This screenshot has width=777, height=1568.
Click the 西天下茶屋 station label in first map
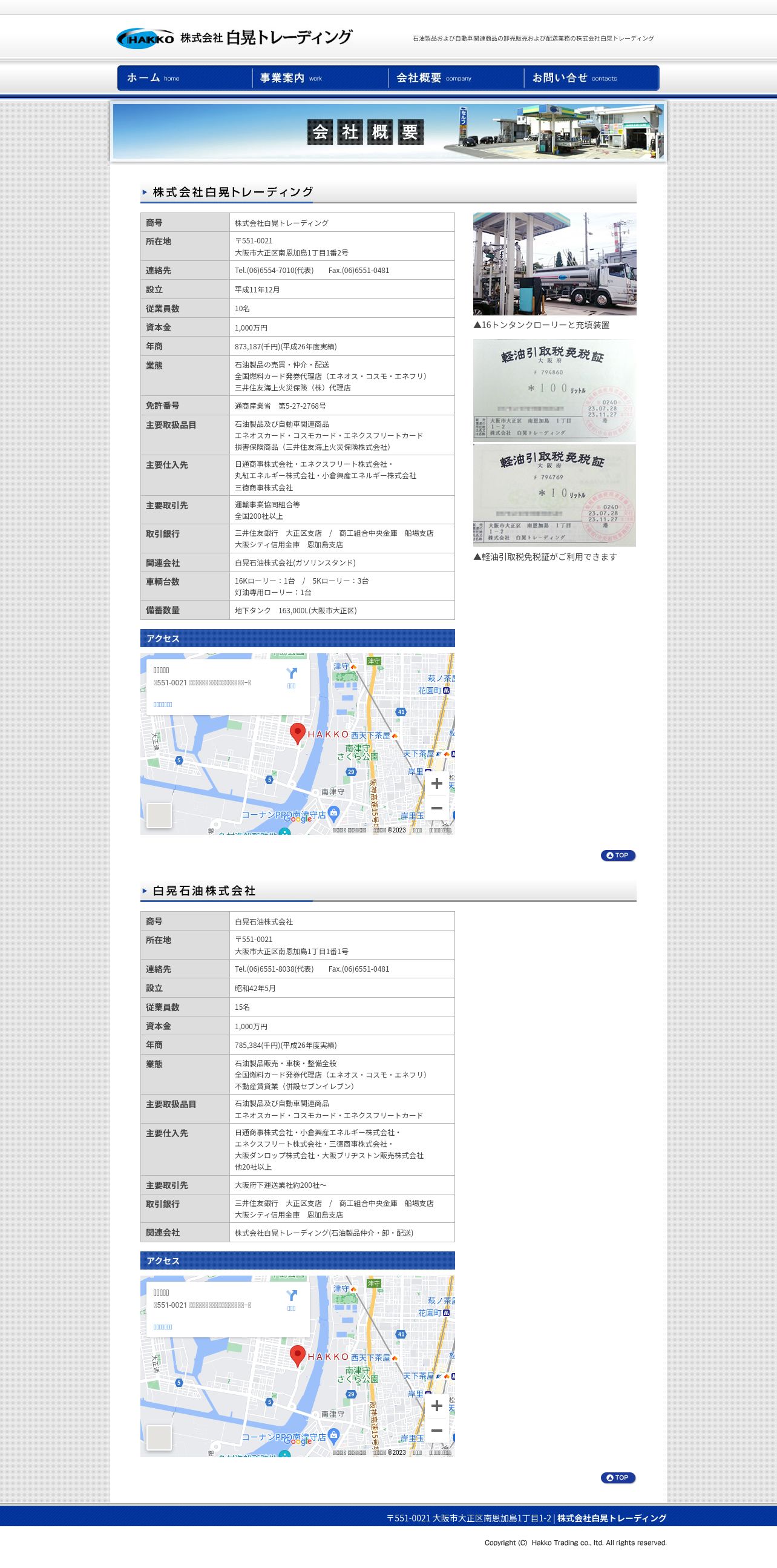pos(370,736)
